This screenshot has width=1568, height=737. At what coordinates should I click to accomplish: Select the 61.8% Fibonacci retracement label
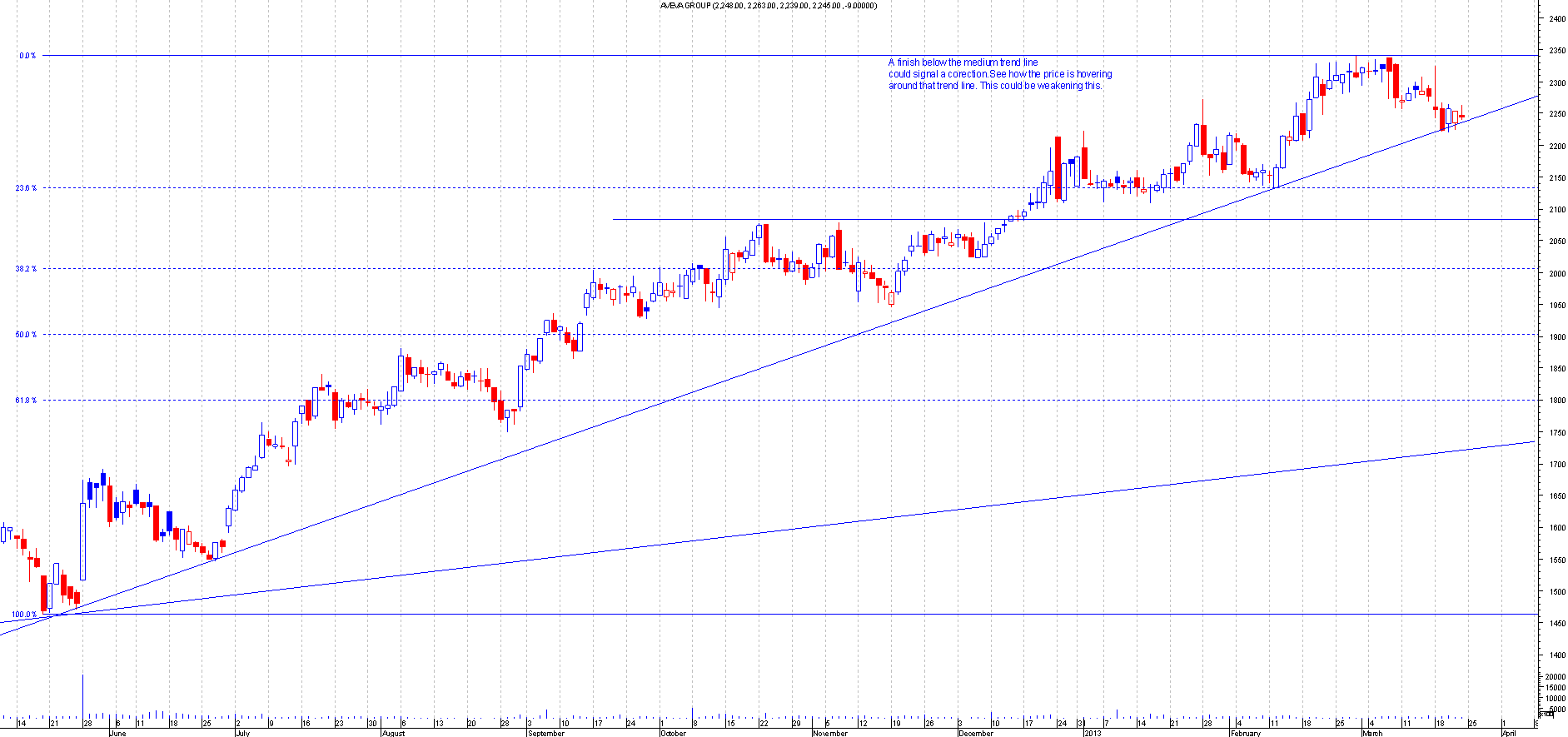pos(26,401)
